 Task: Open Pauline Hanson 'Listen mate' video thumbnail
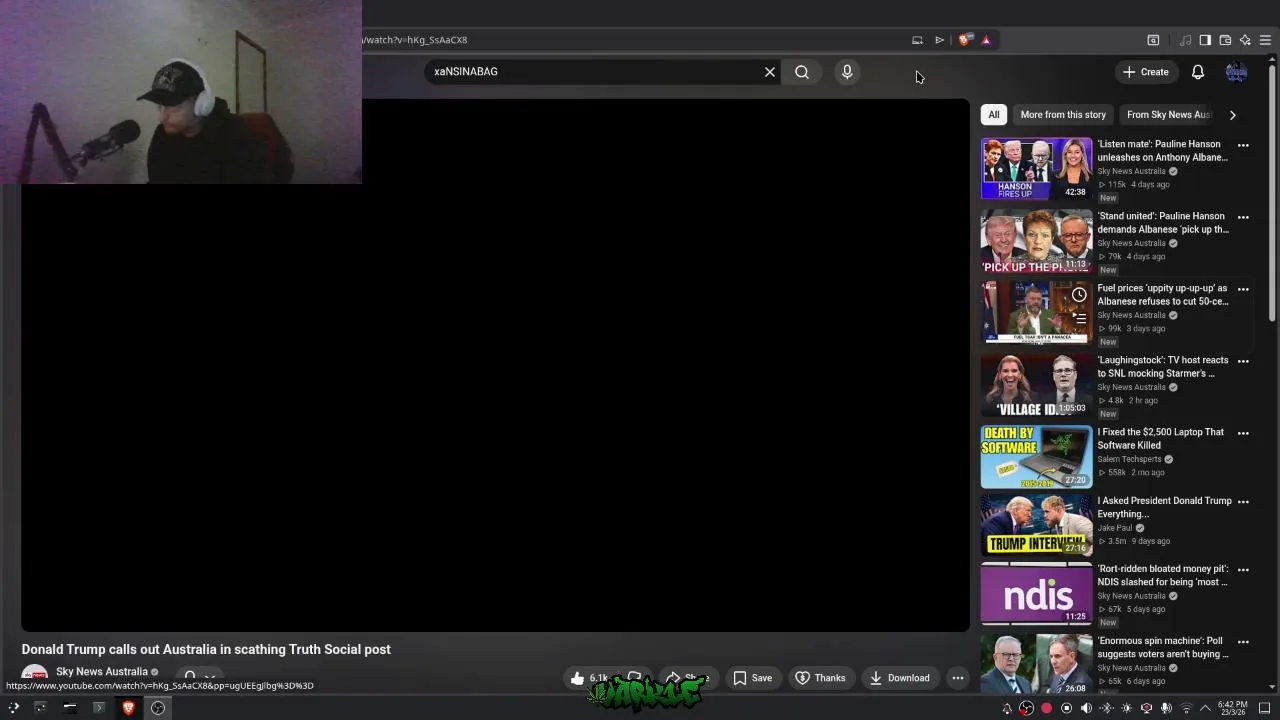[1036, 169]
